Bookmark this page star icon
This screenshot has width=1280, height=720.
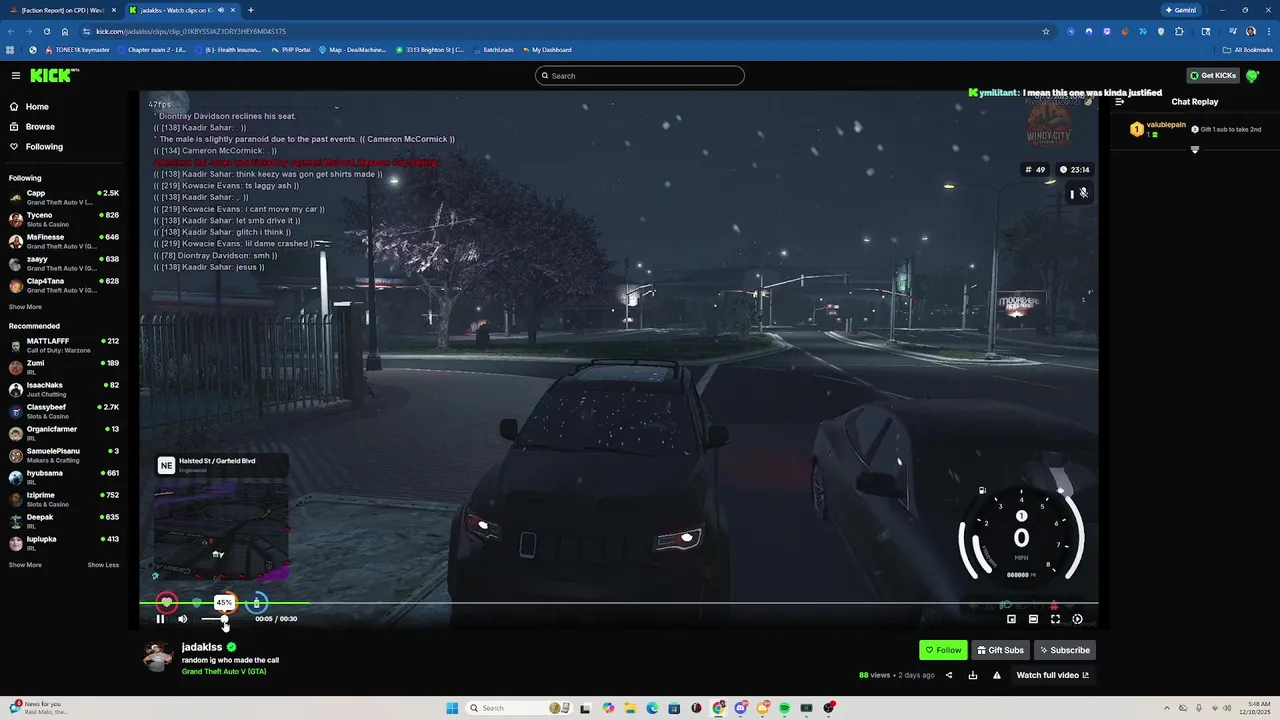click(x=1046, y=31)
